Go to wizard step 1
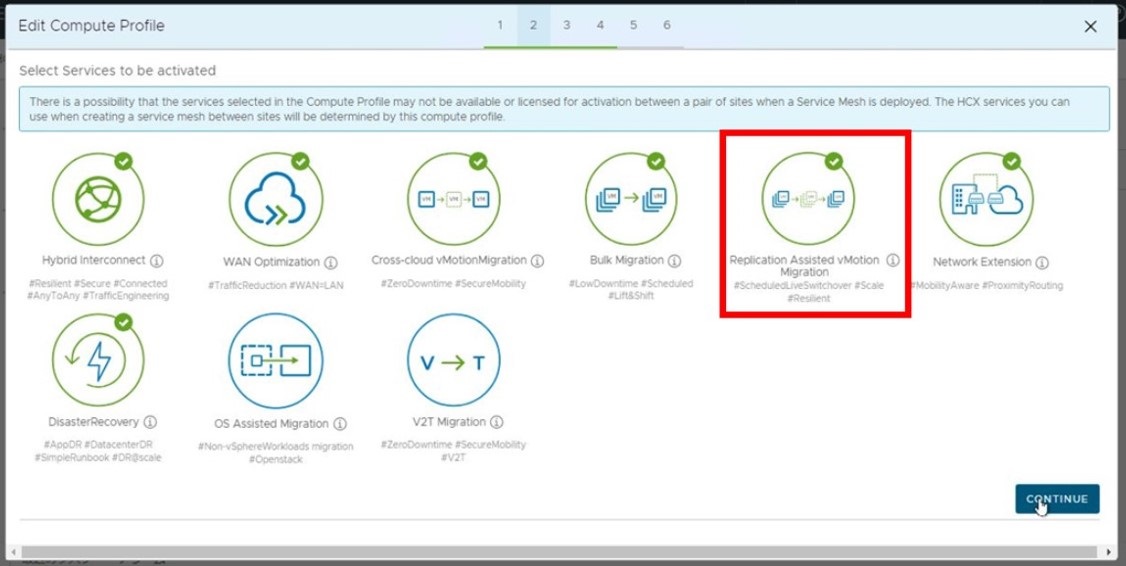Viewport: 1126px width, 566px height. (x=500, y=25)
